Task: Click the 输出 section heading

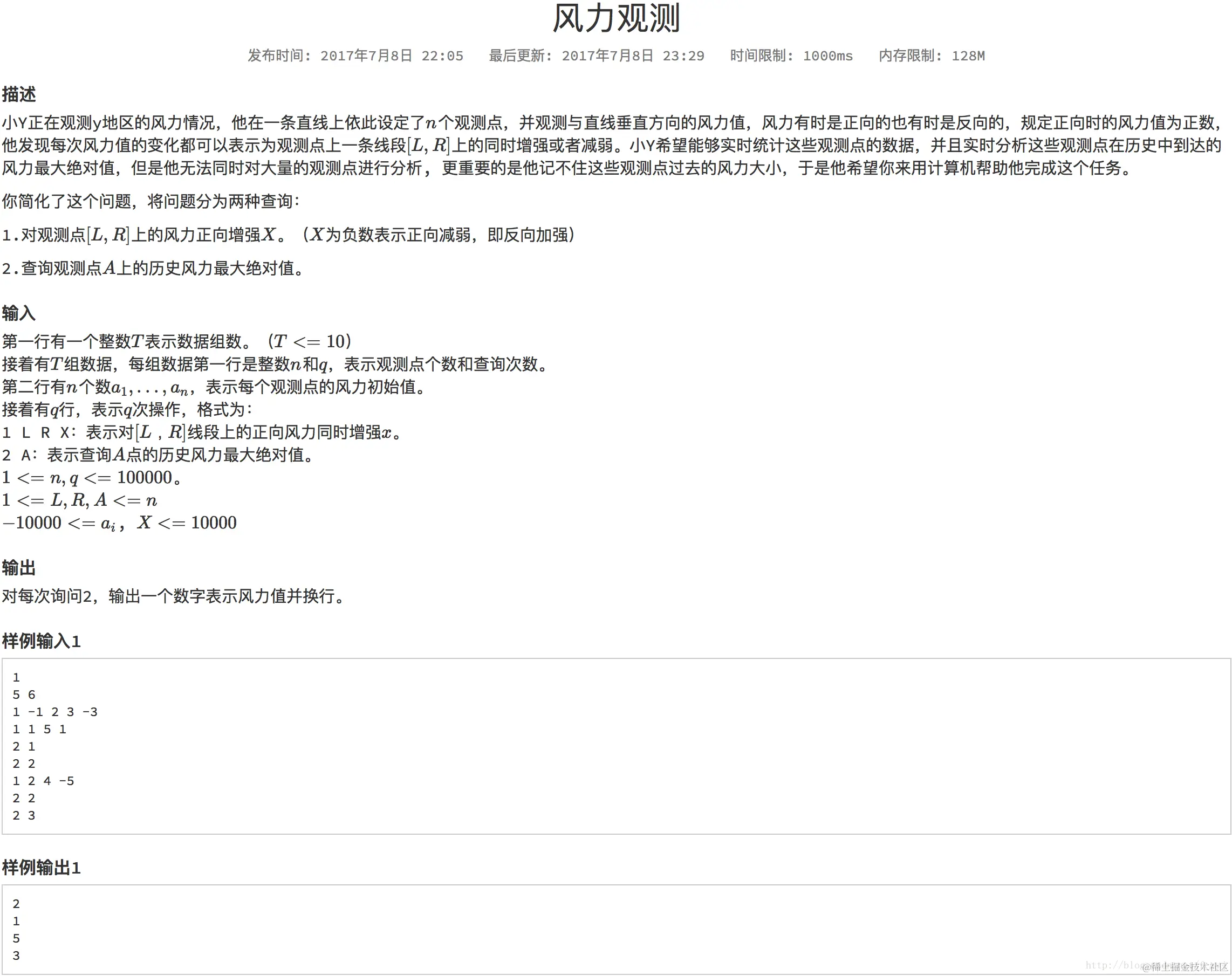Action: click(19, 568)
